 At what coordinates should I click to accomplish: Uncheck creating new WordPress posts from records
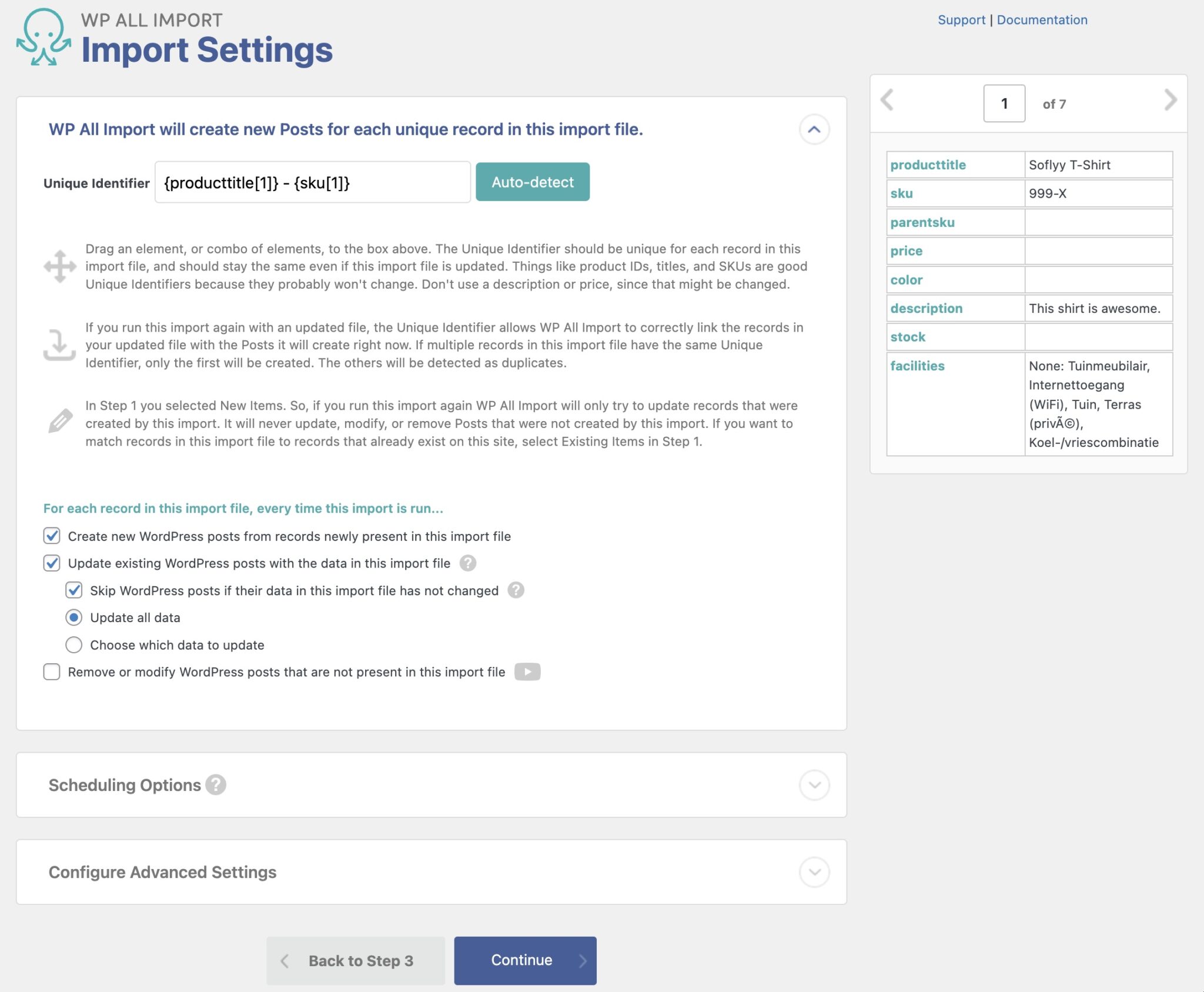51,536
